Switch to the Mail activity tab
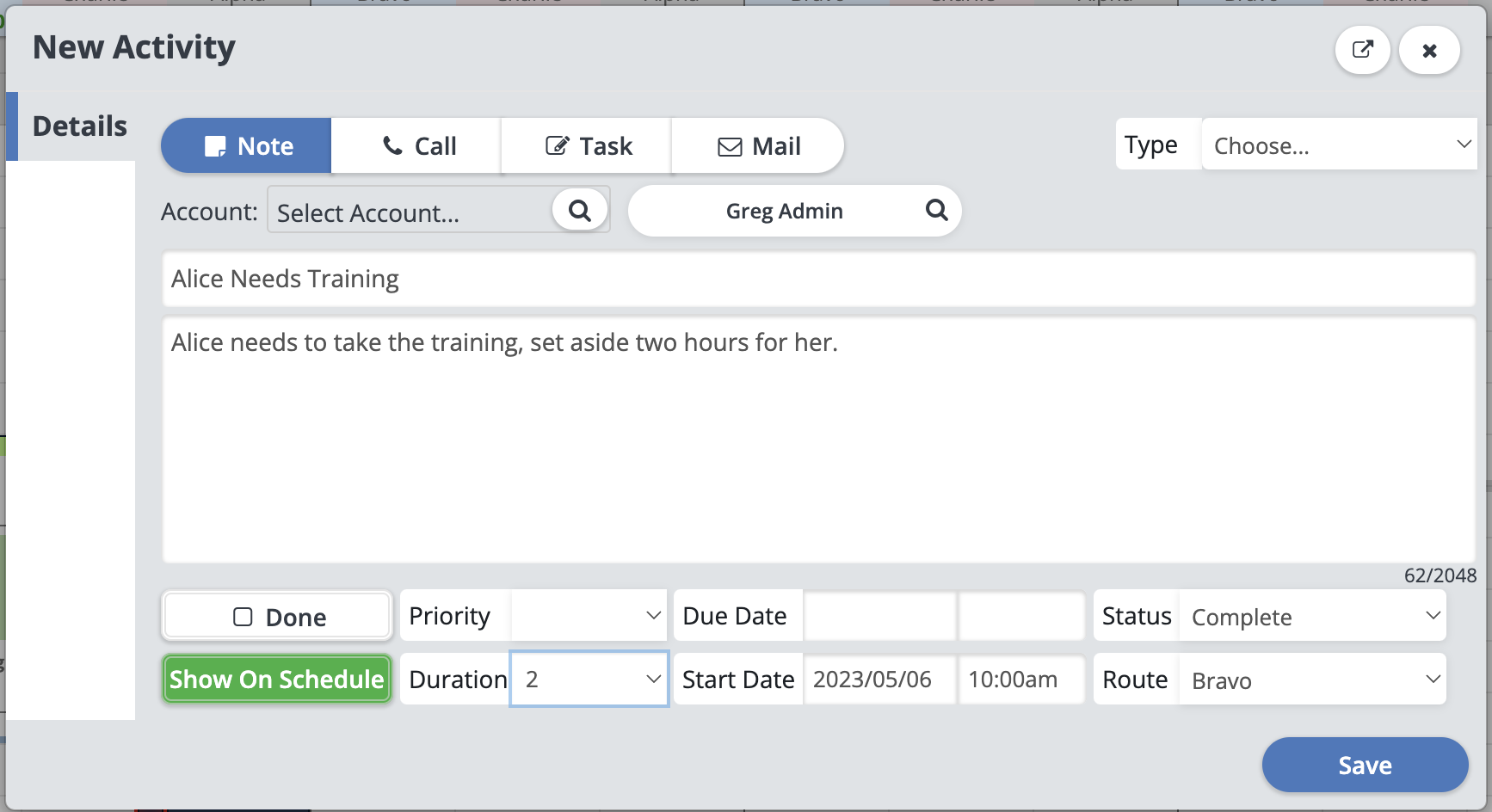 point(758,146)
